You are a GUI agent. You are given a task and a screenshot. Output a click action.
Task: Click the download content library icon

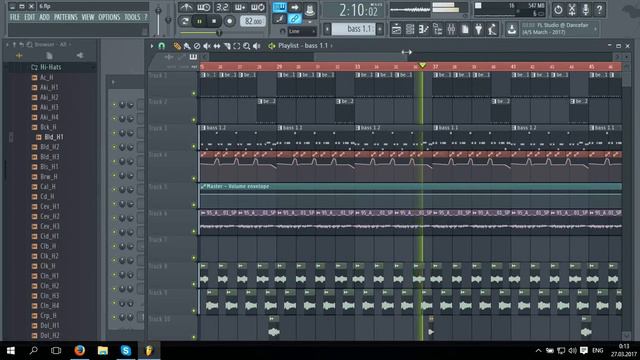click(x=511, y=29)
